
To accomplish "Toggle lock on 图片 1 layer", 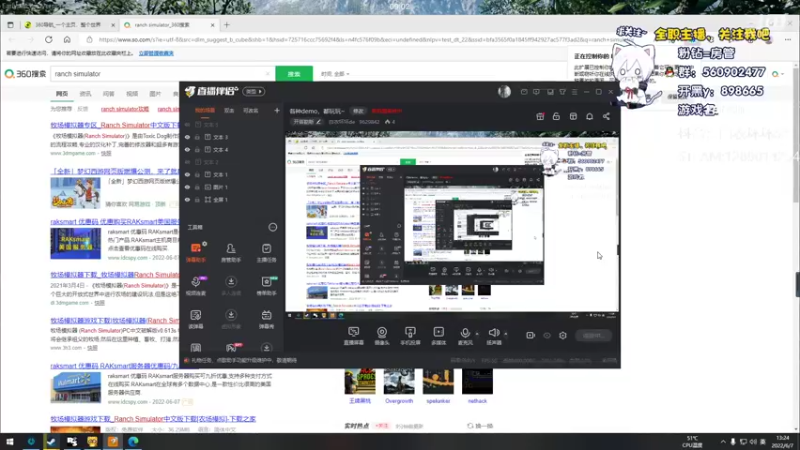I will tap(197, 187).
